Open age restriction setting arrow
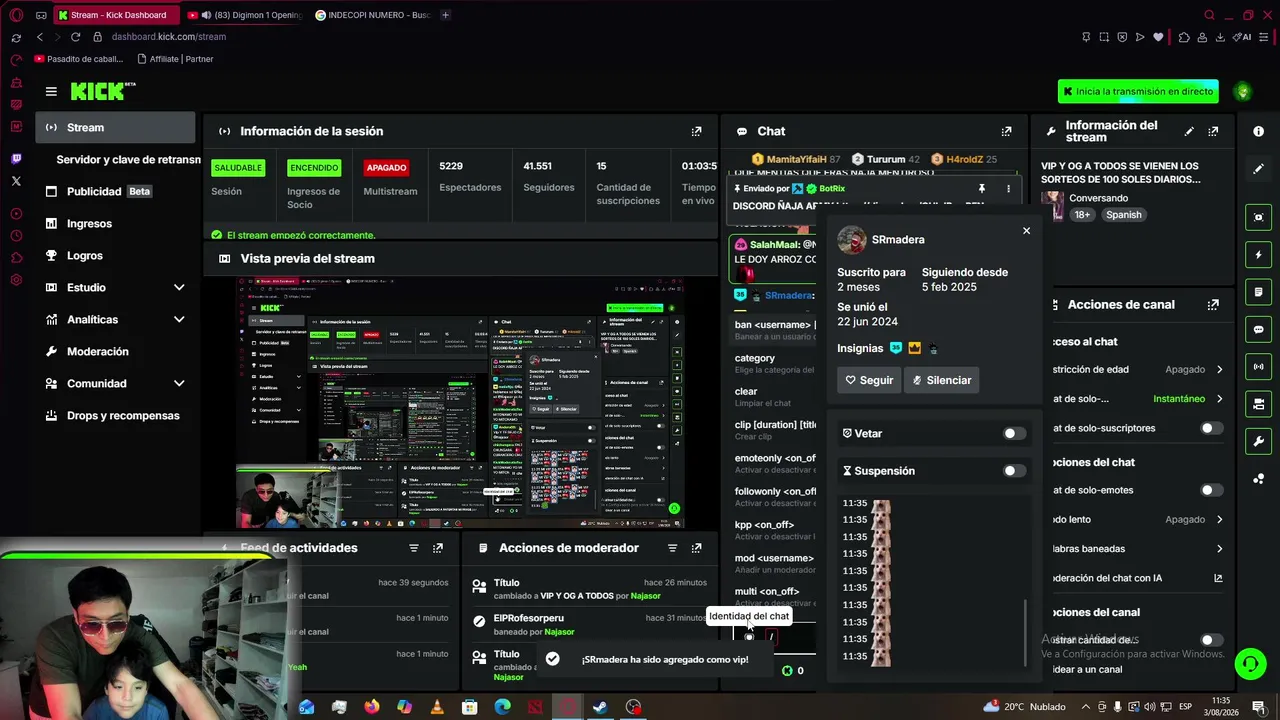Viewport: 1280px width, 720px height. click(x=1219, y=369)
